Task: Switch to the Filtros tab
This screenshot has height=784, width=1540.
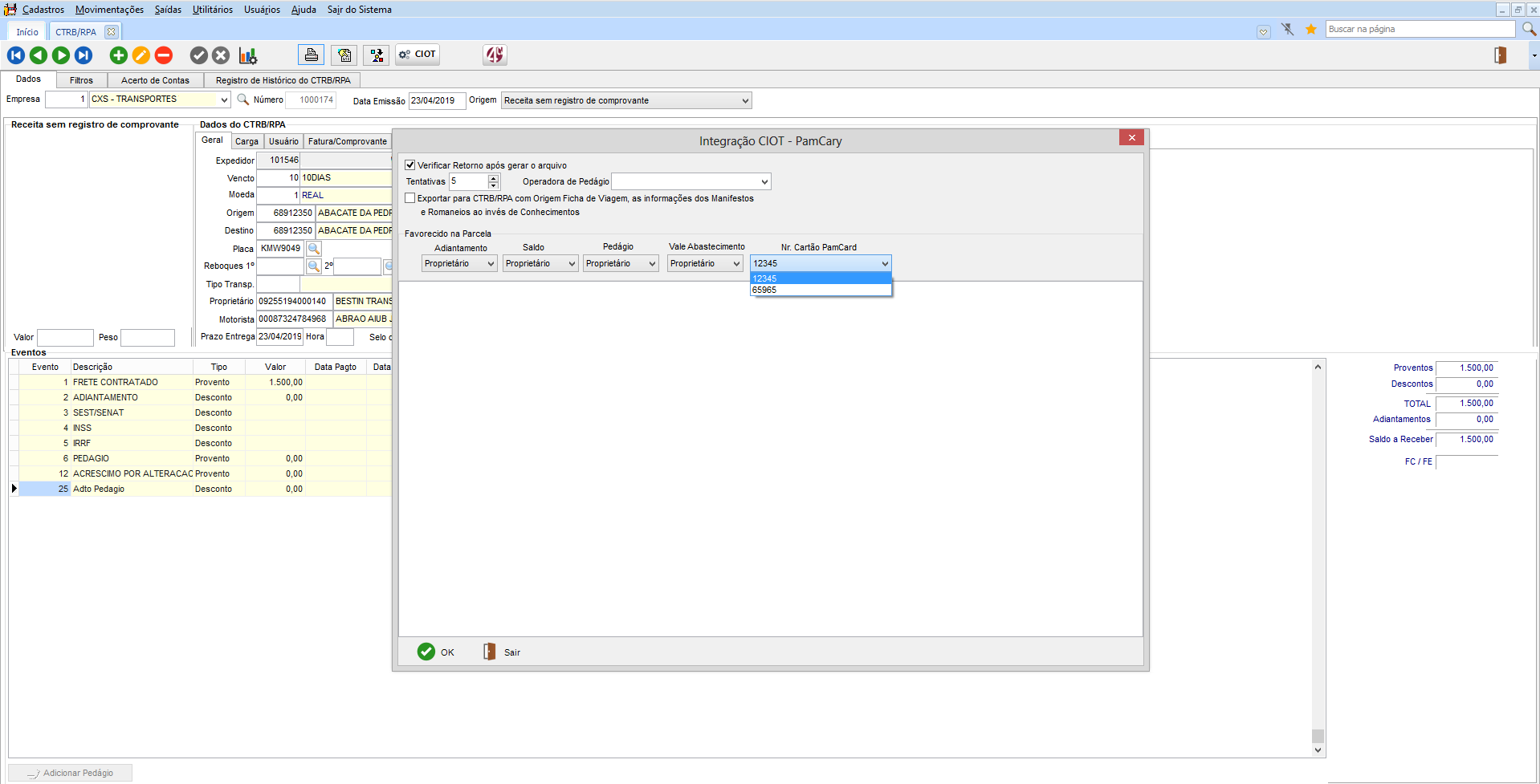Action: [81, 80]
